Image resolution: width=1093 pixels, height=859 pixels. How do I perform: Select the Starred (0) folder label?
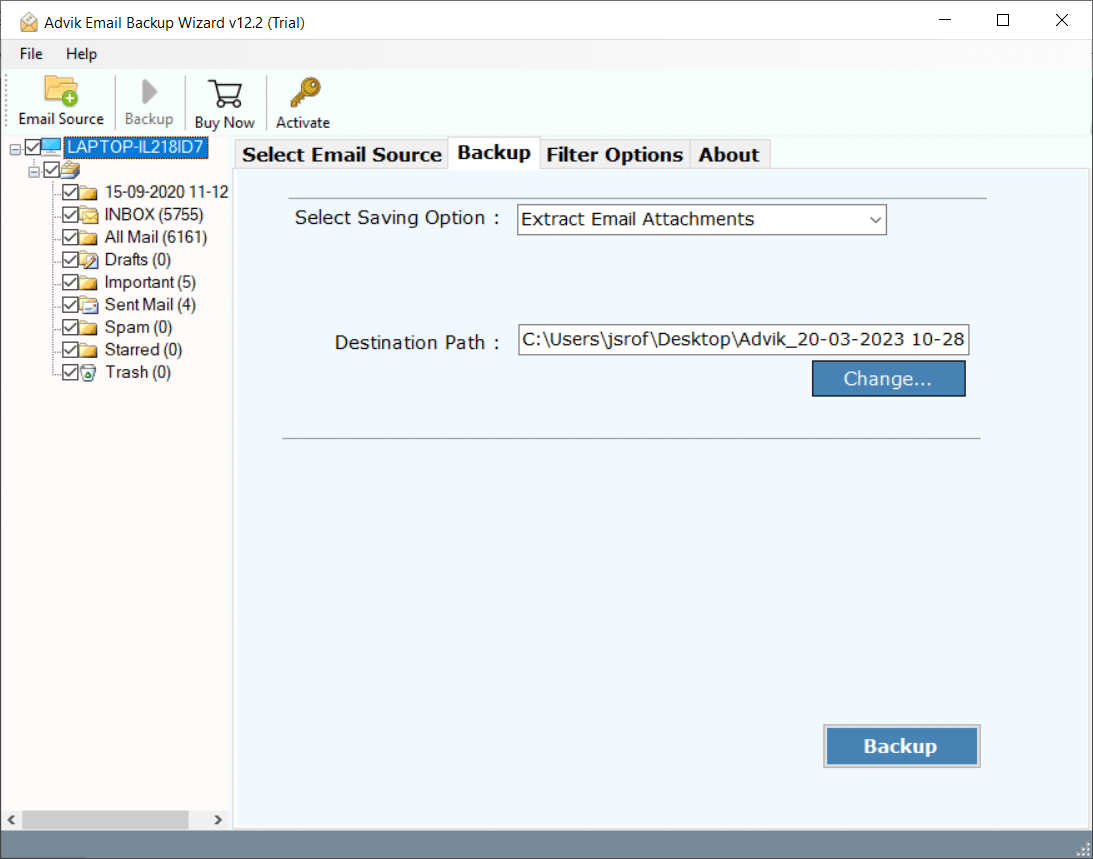point(143,350)
